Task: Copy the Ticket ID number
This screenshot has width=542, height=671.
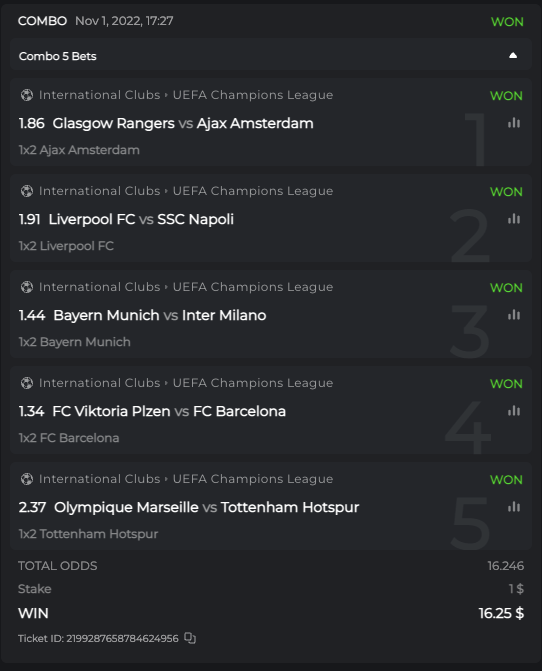Action: tap(190, 638)
